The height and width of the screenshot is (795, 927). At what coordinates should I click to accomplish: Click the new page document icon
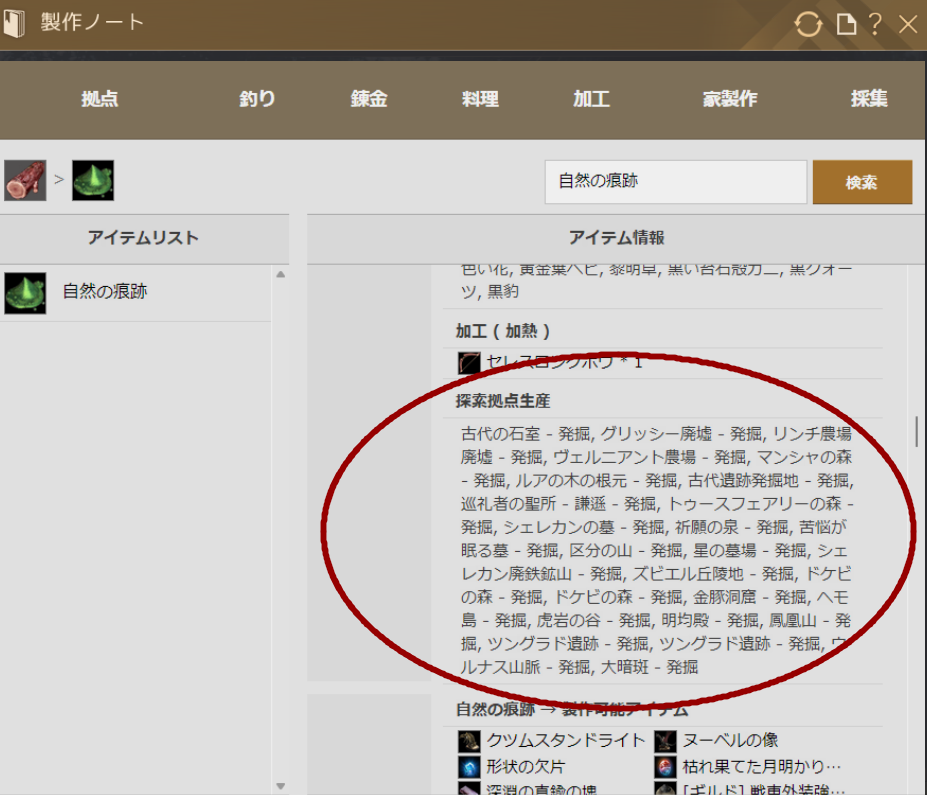846,25
